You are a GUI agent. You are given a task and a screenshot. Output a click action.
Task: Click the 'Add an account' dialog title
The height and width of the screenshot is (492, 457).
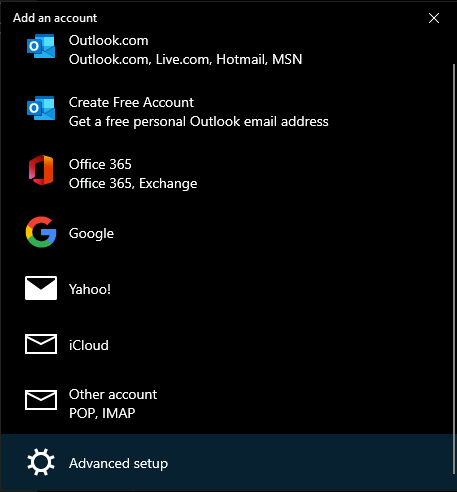click(x=55, y=18)
